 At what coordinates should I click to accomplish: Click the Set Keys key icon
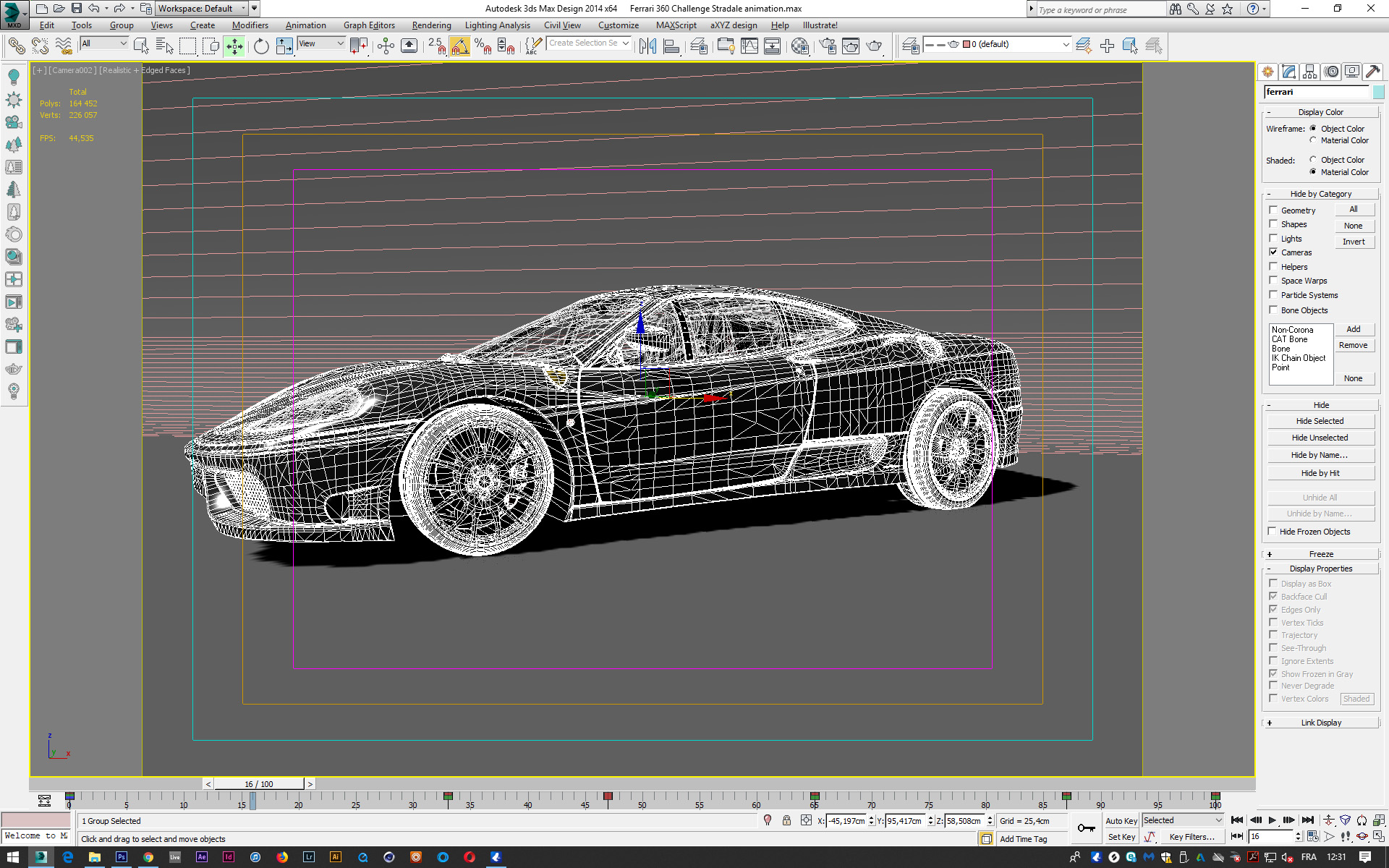pos(1087,828)
